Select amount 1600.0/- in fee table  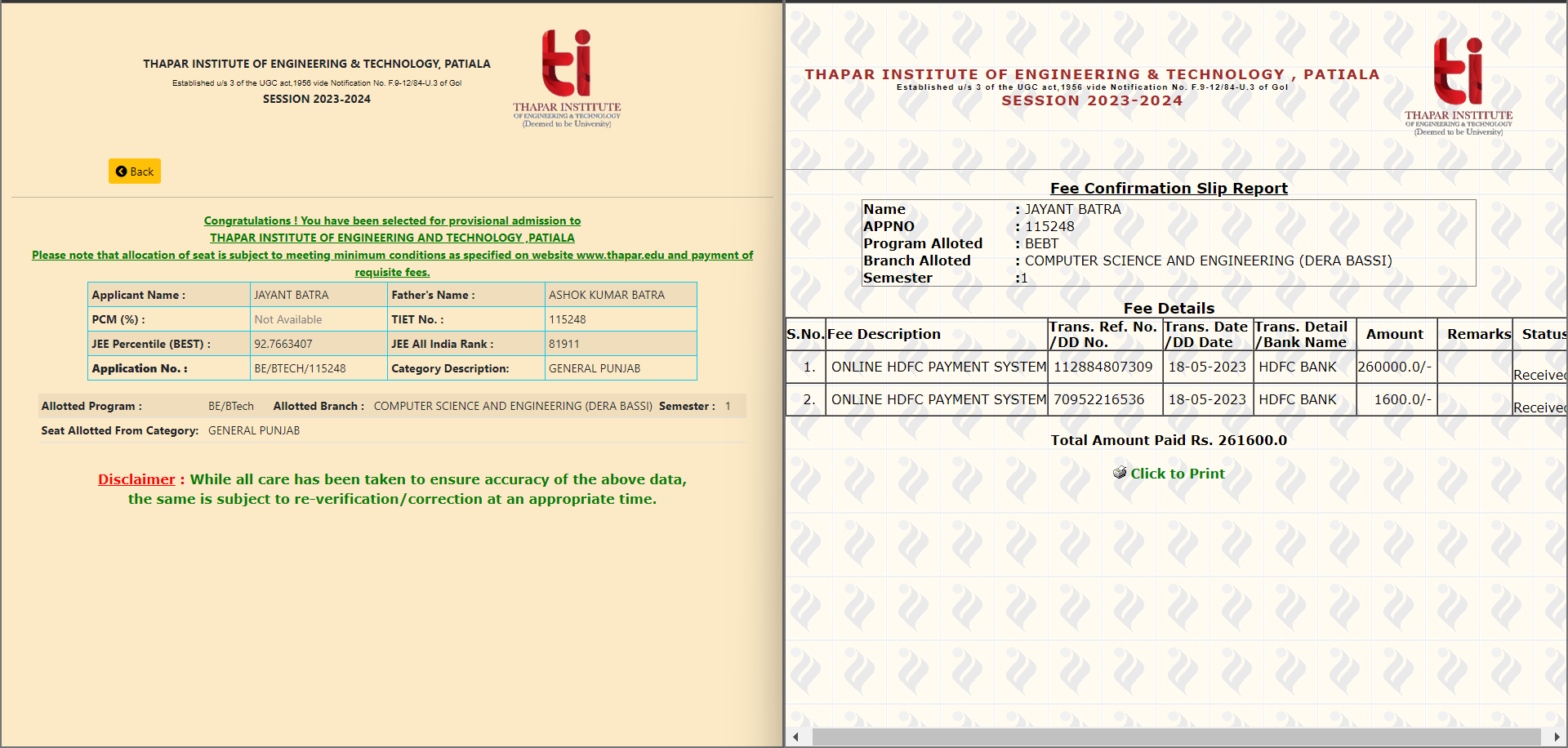(x=1403, y=399)
